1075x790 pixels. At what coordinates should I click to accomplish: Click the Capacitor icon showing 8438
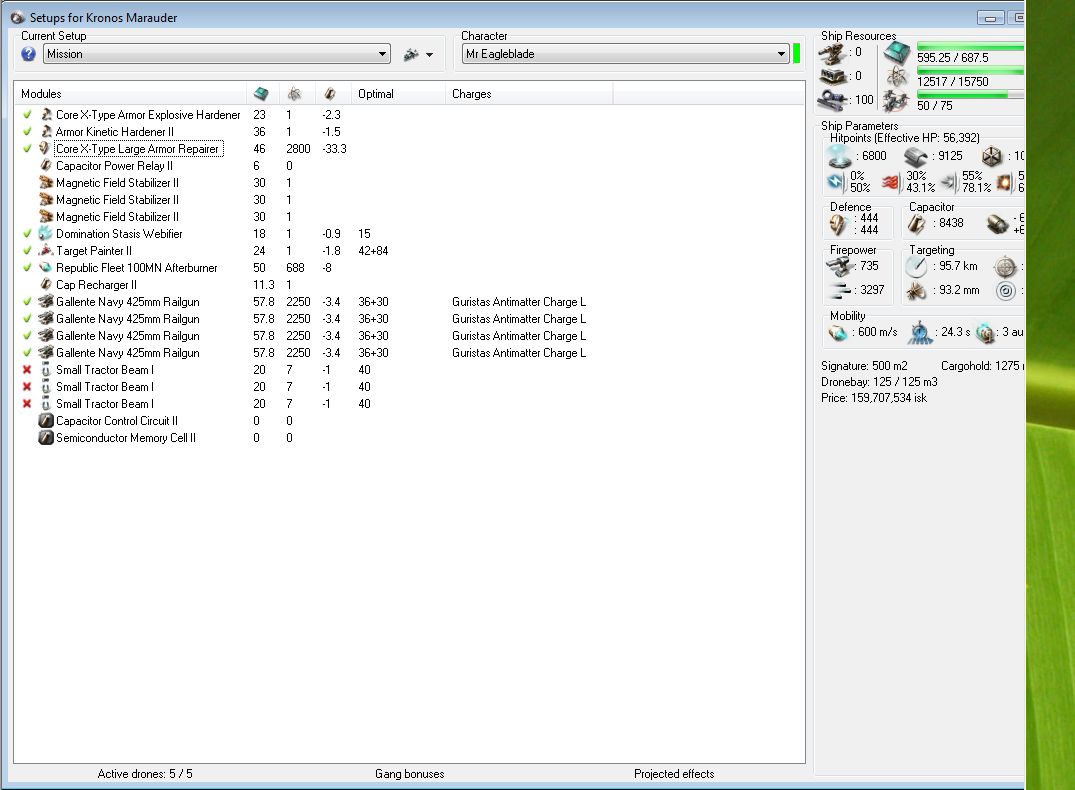point(917,224)
